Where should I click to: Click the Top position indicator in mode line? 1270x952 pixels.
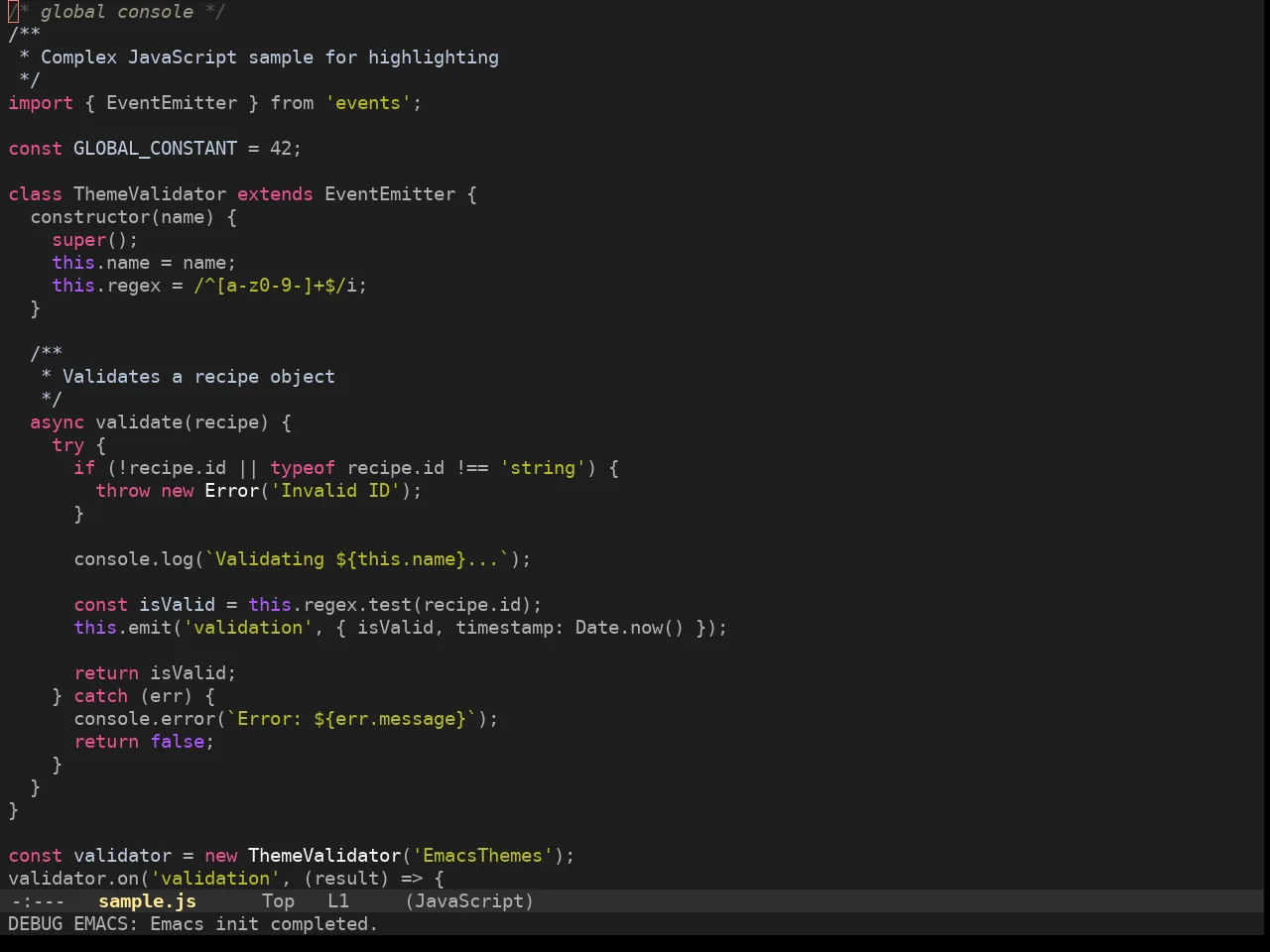(278, 901)
